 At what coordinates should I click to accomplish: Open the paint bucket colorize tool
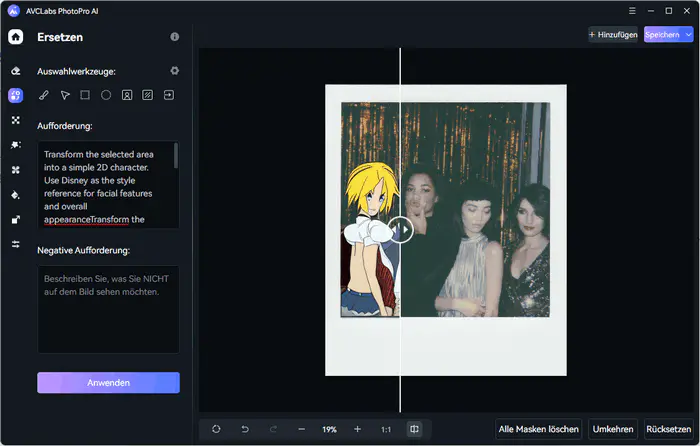(16, 195)
